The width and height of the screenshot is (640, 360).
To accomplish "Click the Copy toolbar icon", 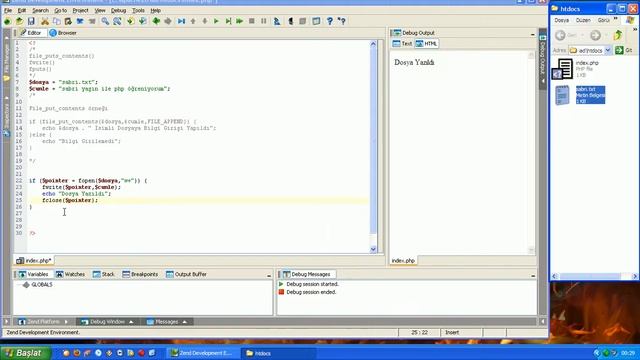I will [57, 21].
